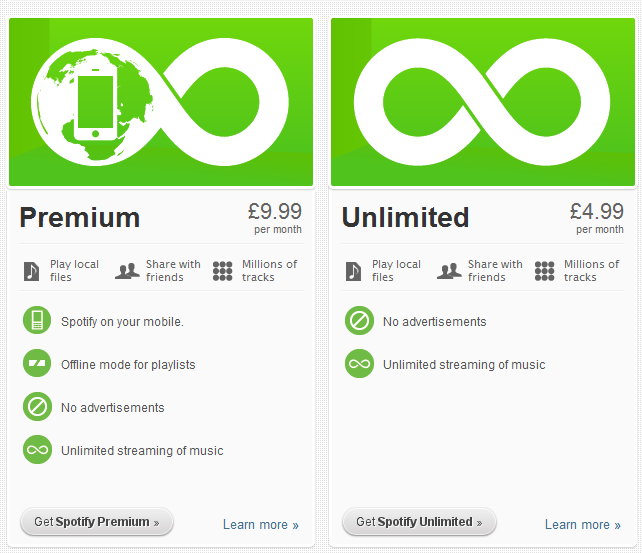The height and width of the screenshot is (553, 642).
Task: Click the Unlimited infinity banner image
Action: pyautogui.click(x=483, y=102)
